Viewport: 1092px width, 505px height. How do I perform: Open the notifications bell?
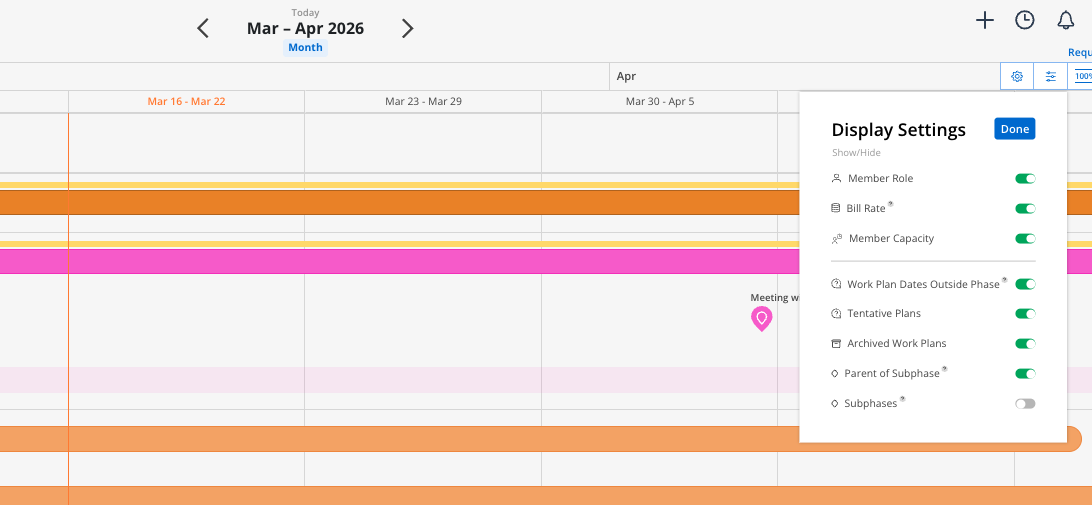coord(1066,20)
